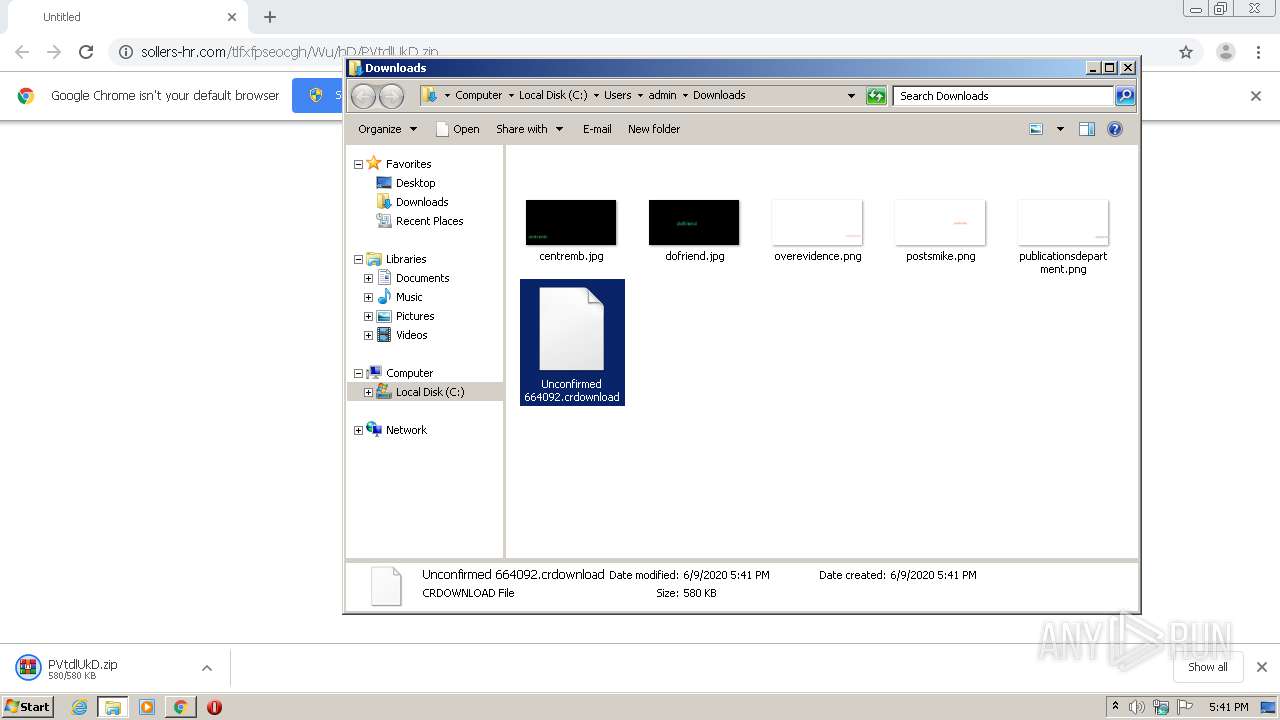The width and height of the screenshot is (1280, 720).
Task: Open Internet Explorer from taskbar
Action: (79, 707)
